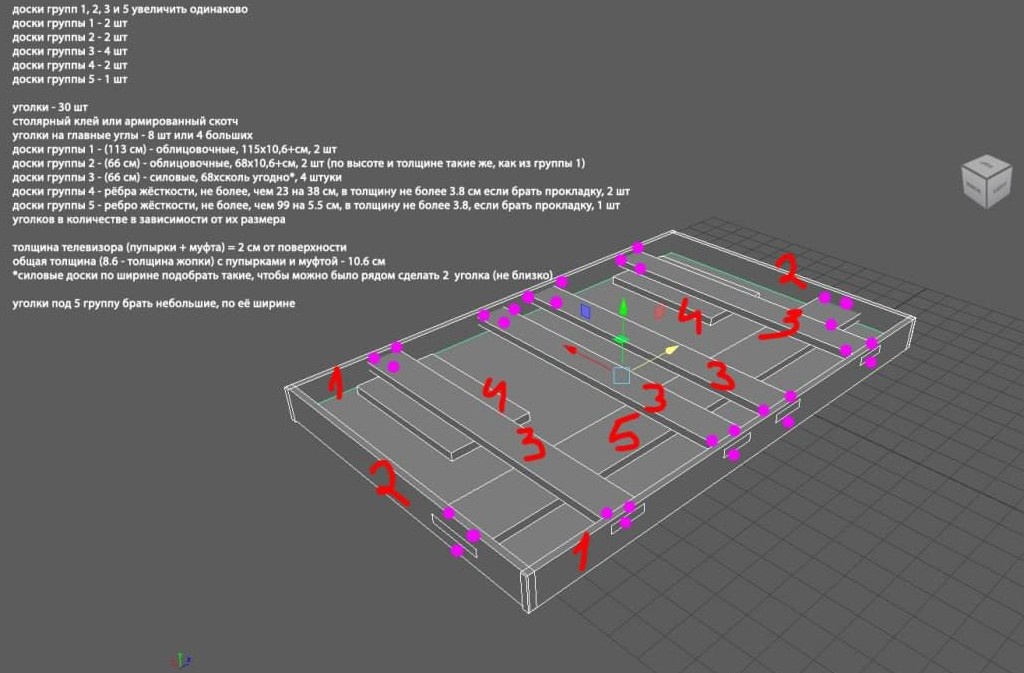
Task: Click the blue plane handle of the manipulator
Action: coord(585,312)
